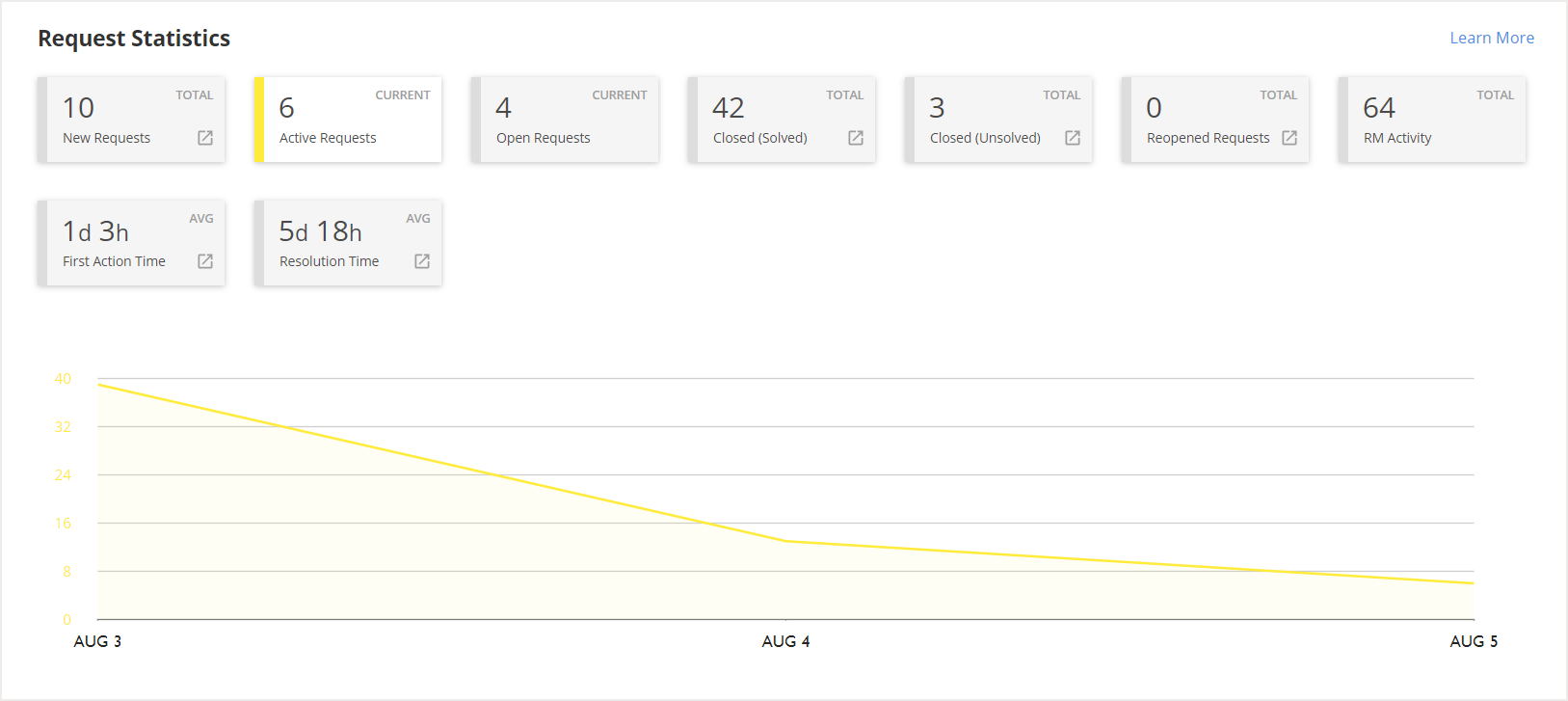This screenshot has height=701, width=1568.
Task: Click the Closed (Solved) total card
Action: (782, 120)
